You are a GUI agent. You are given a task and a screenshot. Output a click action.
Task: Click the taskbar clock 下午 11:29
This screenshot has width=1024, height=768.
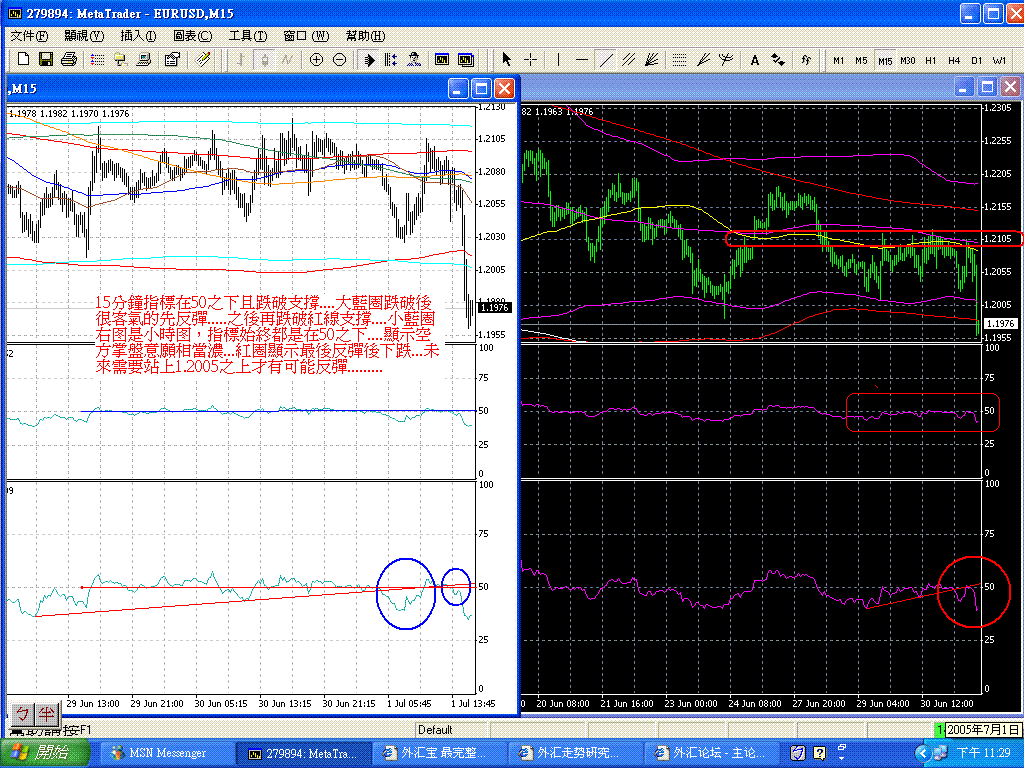click(x=983, y=754)
